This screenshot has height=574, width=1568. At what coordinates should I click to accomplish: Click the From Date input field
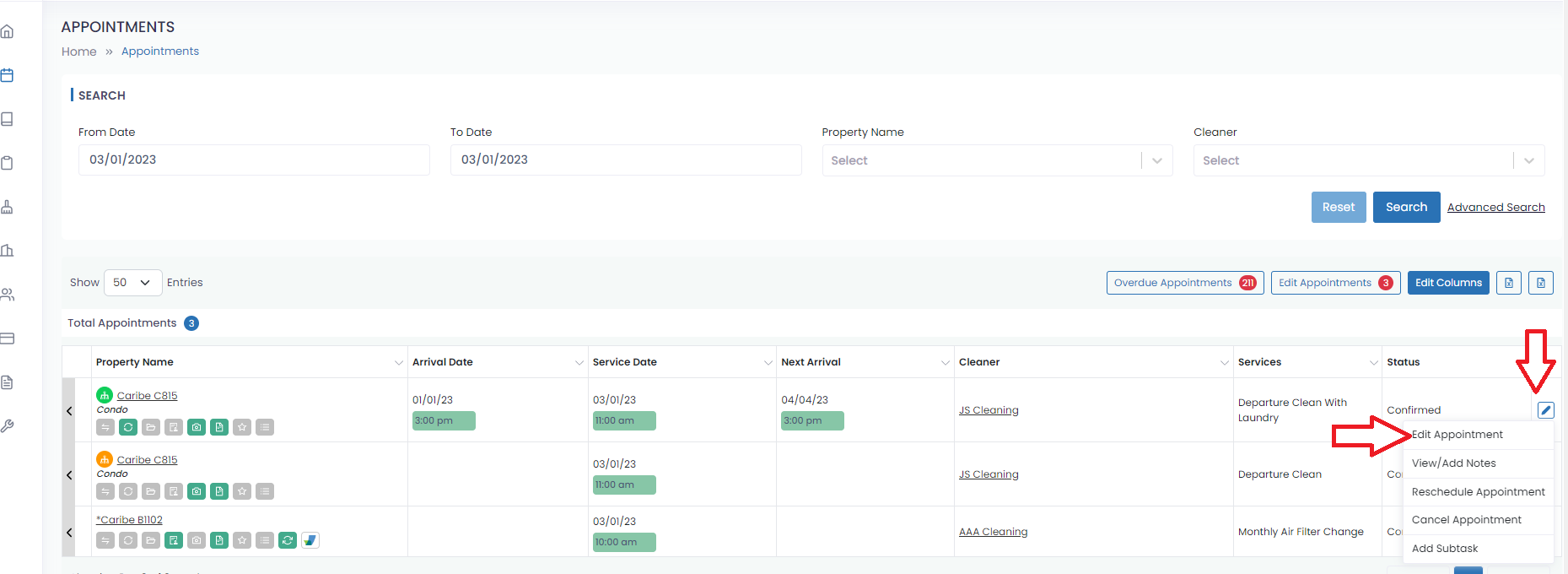click(x=254, y=160)
